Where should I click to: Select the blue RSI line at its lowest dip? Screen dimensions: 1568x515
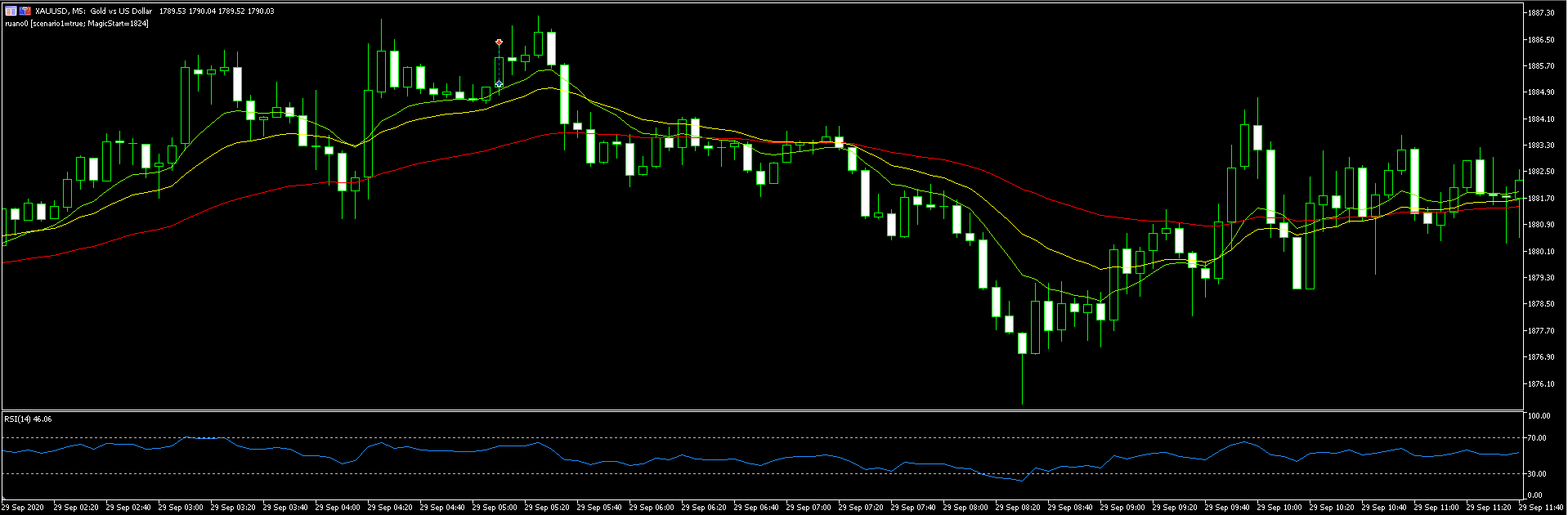tap(1021, 481)
